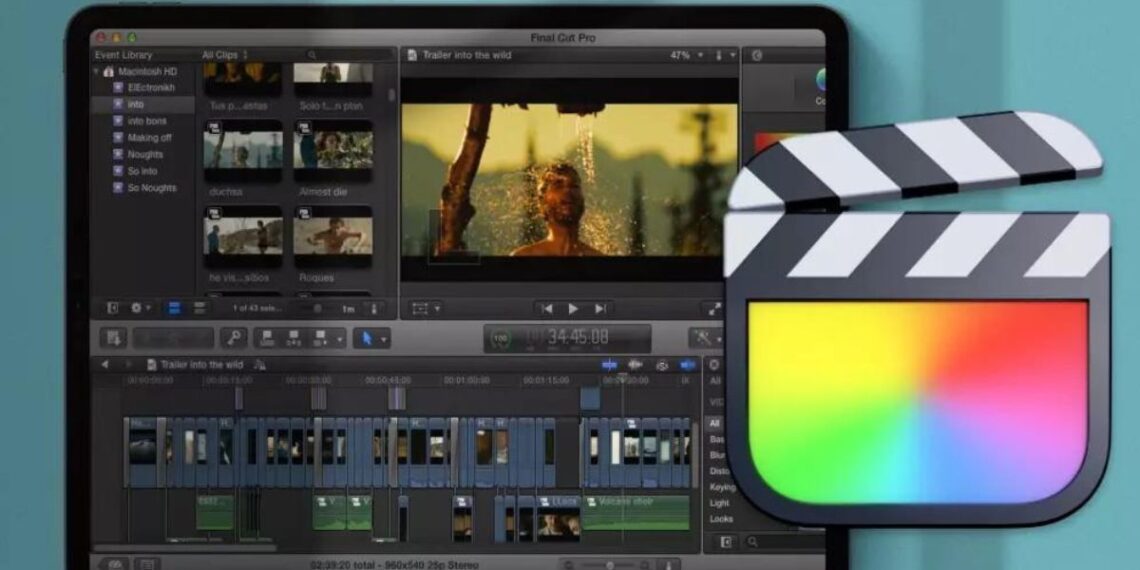Viewport: 1140px width, 570px height.
Task: Click the timeline history back arrow
Action: click(105, 364)
